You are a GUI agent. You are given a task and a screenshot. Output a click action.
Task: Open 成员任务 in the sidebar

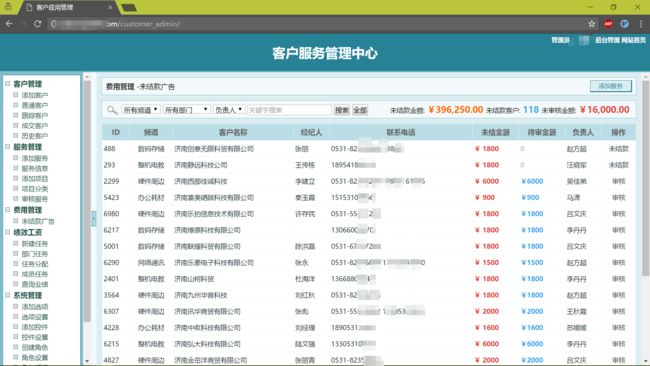click(35, 274)
